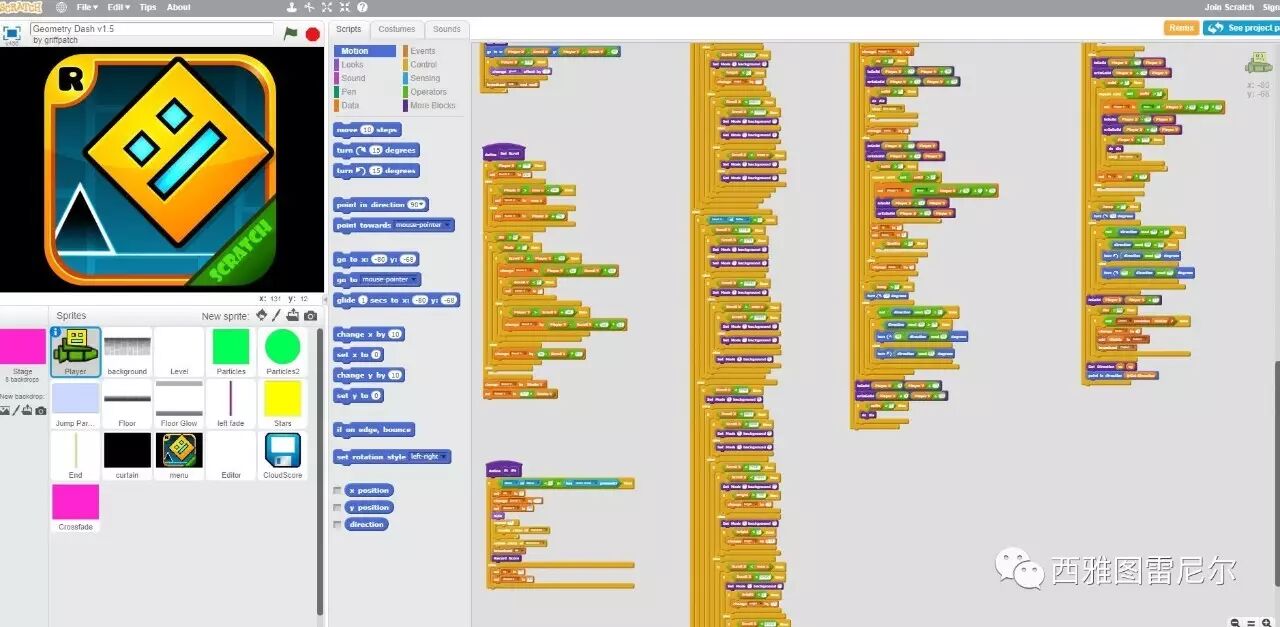Image resolution: width=1280 pixels, height=627 pixels.
Task: Upload sprite from file
Action: point(292,315)
